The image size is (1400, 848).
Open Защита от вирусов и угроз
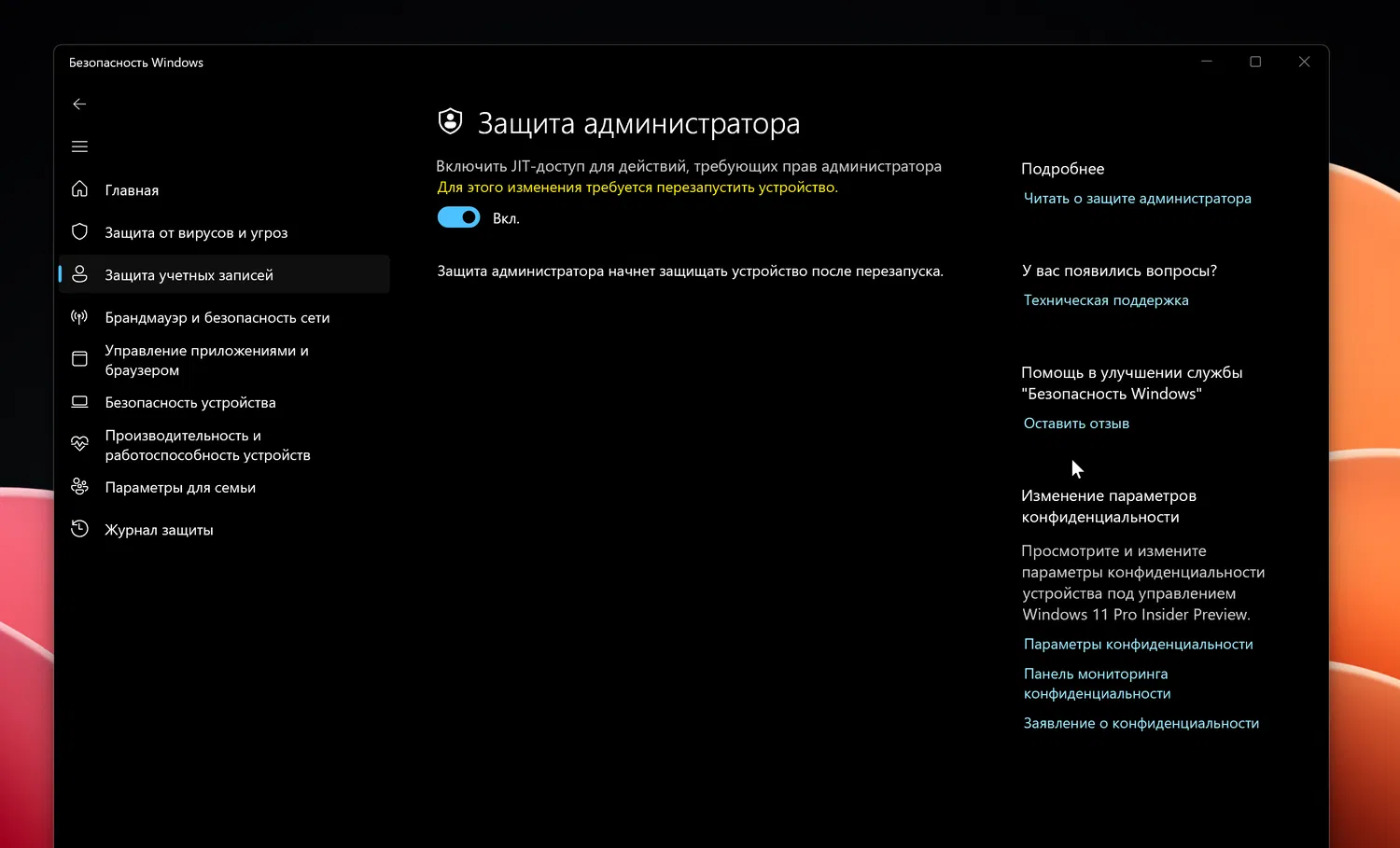pos(196,232)
